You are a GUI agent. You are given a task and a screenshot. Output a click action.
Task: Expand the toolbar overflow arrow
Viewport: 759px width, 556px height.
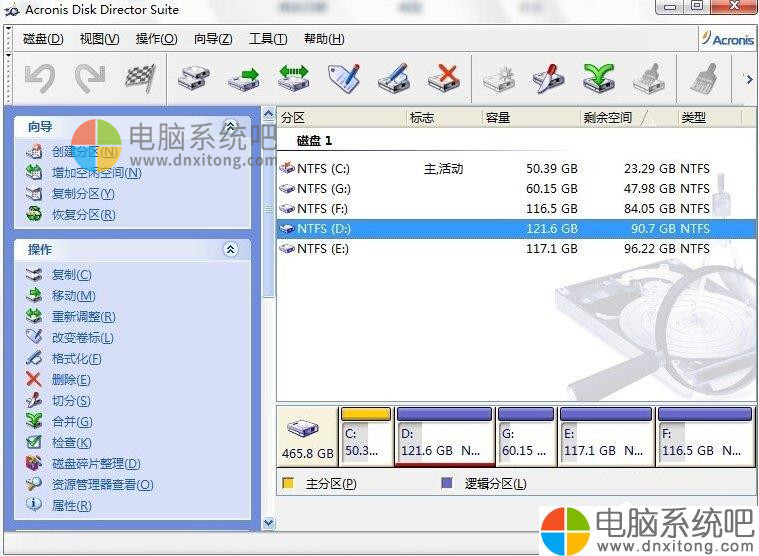click(x=749, y=79)
